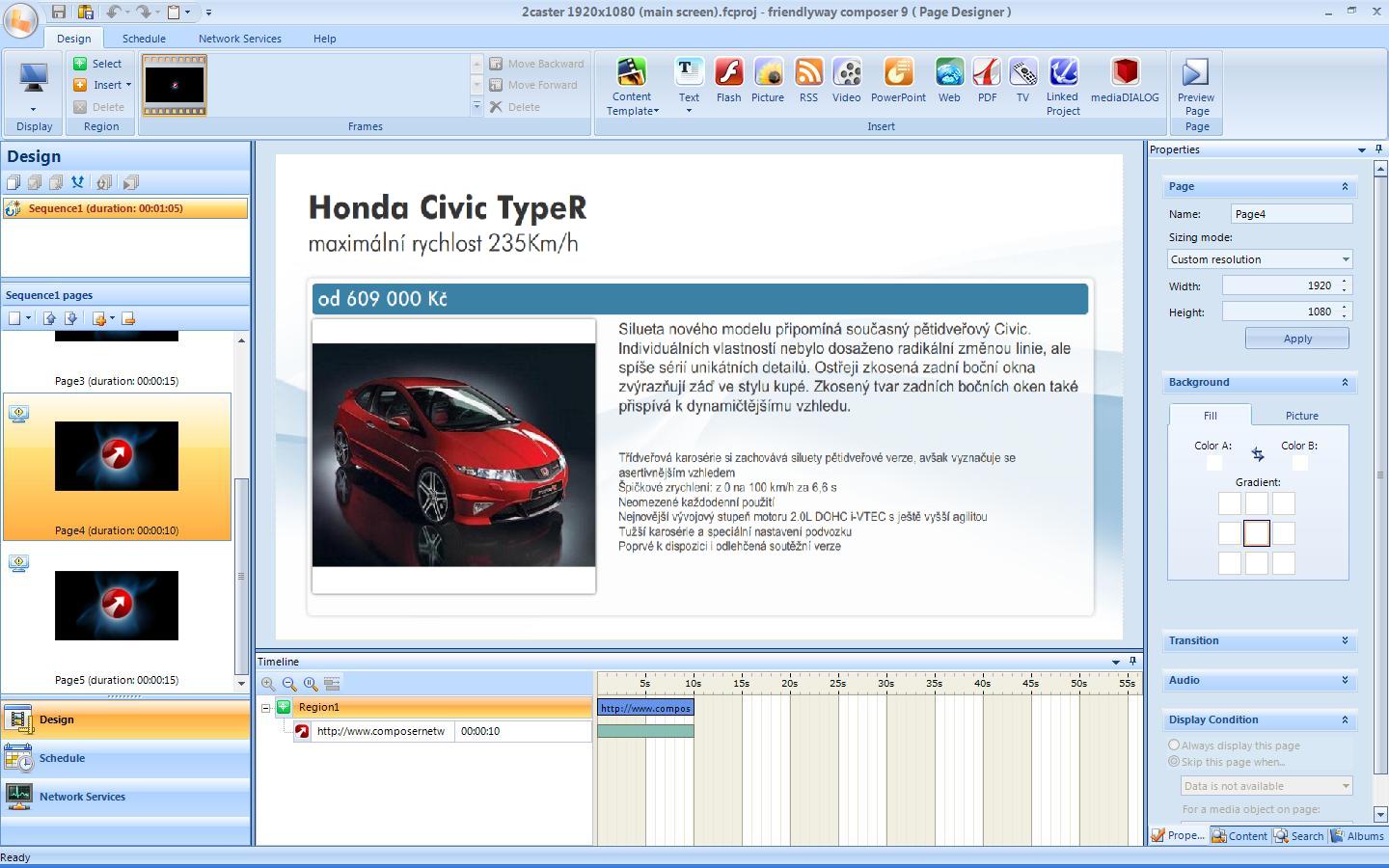Screen dimensions: 1389x868
Task: Open the Schedule navigation pane button
Action: pyautogui.click(x=125, y=759)
